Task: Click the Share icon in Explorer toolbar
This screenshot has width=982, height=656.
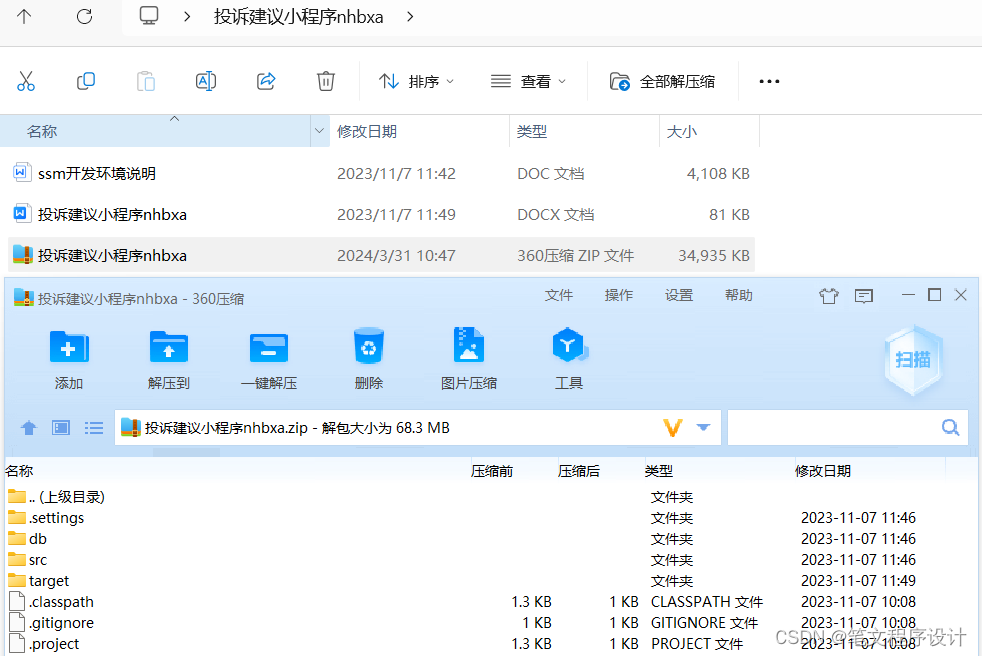Action: pos(266,81)
